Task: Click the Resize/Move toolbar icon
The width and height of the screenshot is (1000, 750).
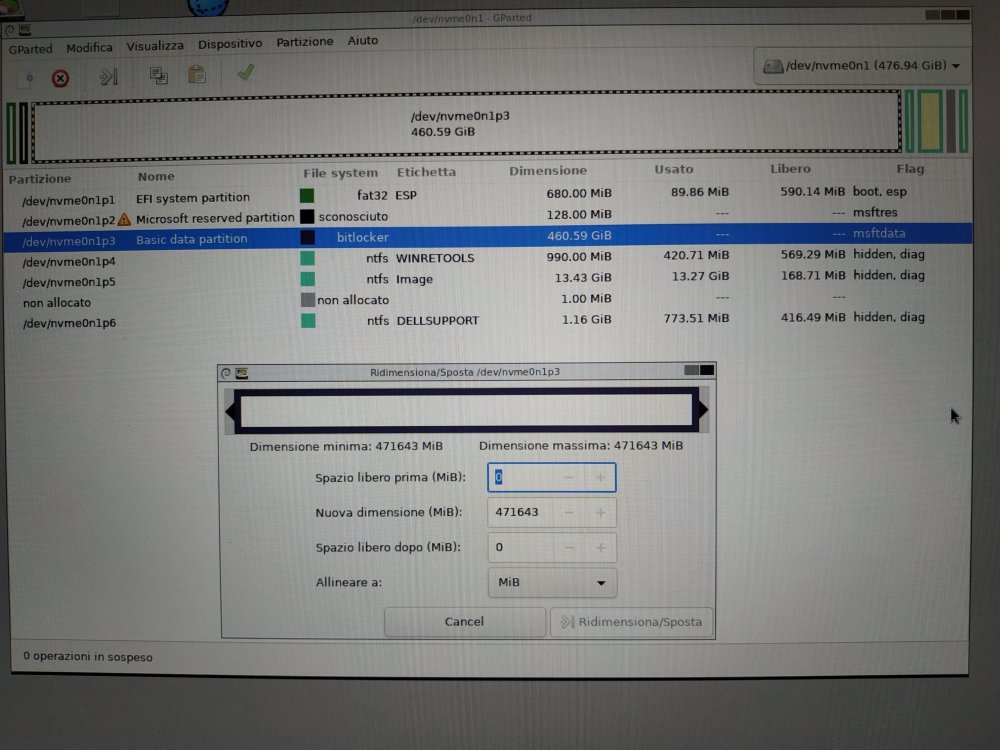Action: point(108,77)
